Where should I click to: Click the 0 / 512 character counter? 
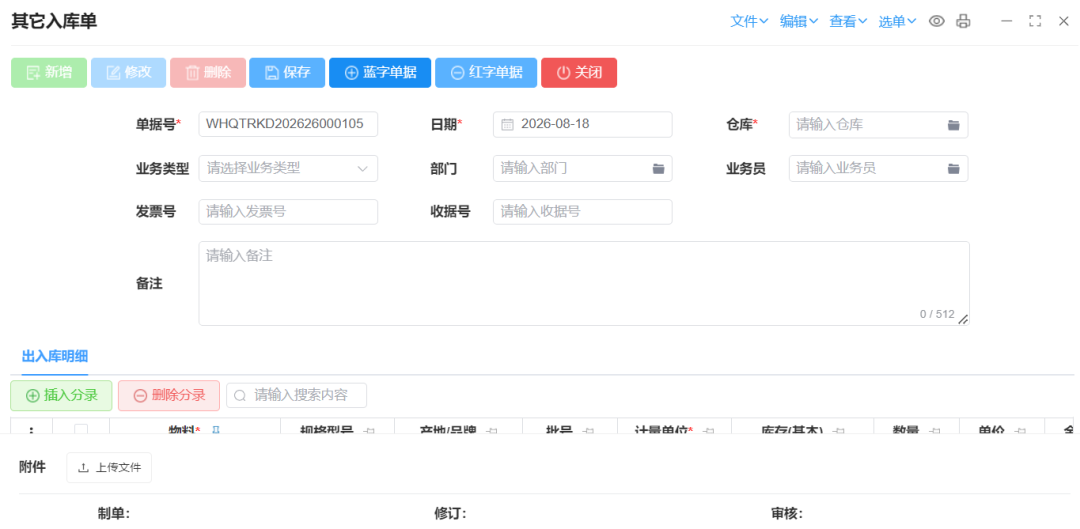tap(937, 314)
